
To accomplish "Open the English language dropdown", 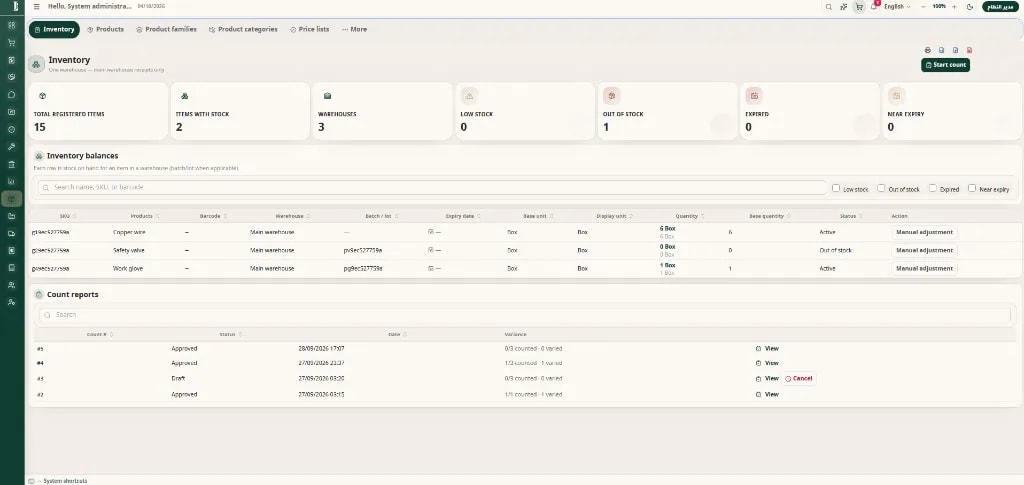I will click(x=897, y=7).
